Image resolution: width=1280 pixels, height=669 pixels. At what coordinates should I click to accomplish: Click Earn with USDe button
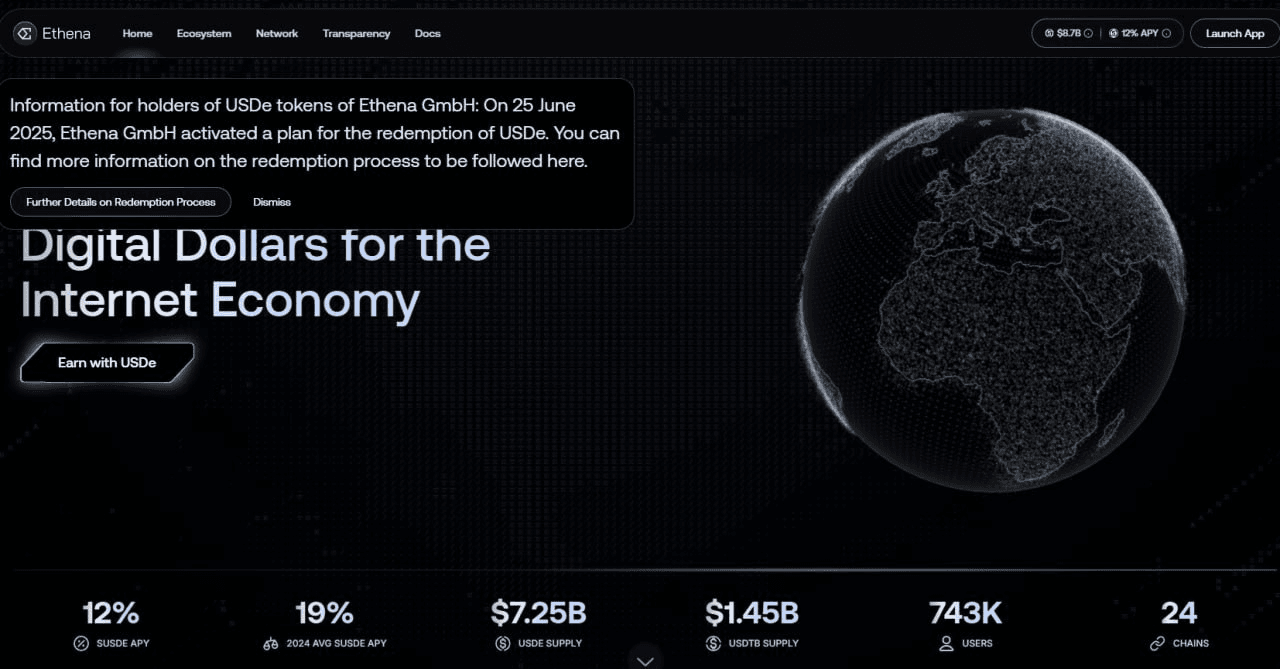(x=107, y=362)
